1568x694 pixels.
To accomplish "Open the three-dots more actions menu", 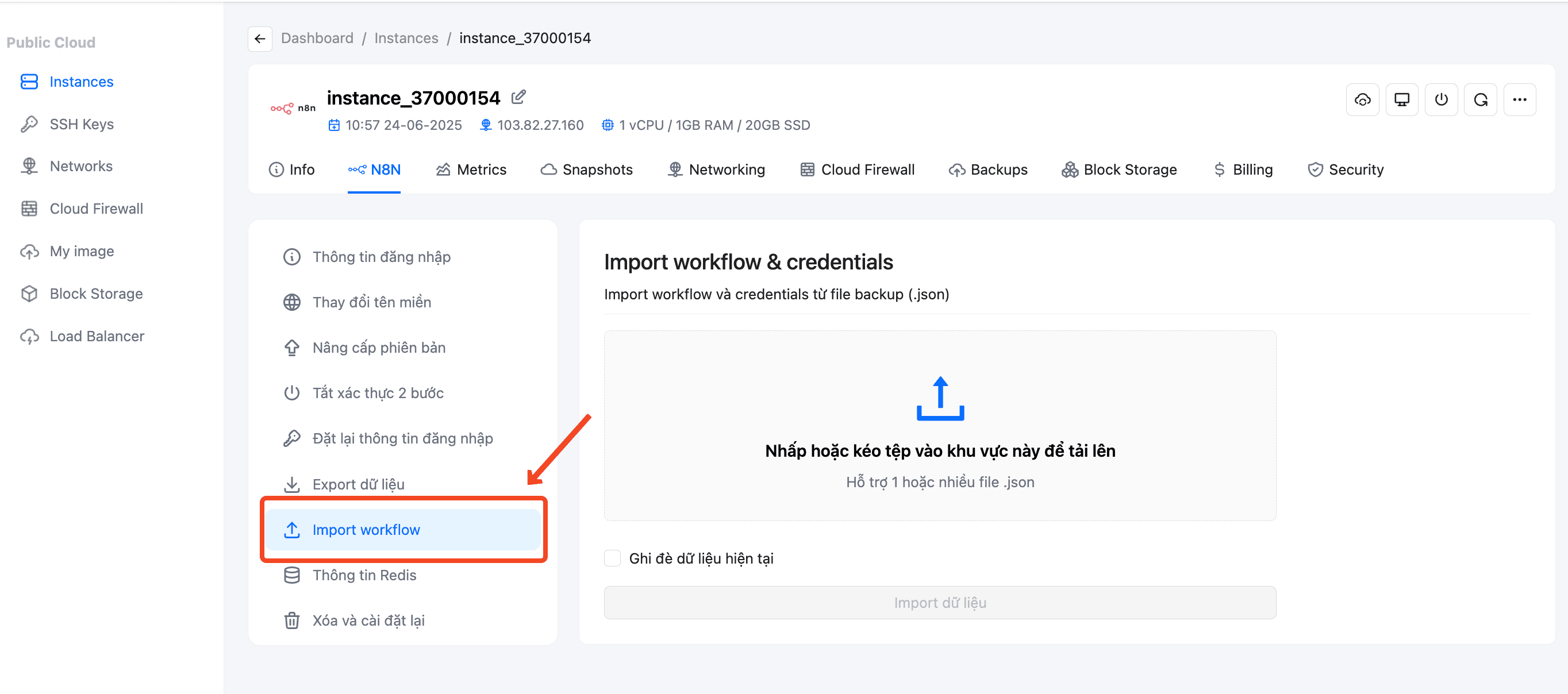I will (1519, 100).
